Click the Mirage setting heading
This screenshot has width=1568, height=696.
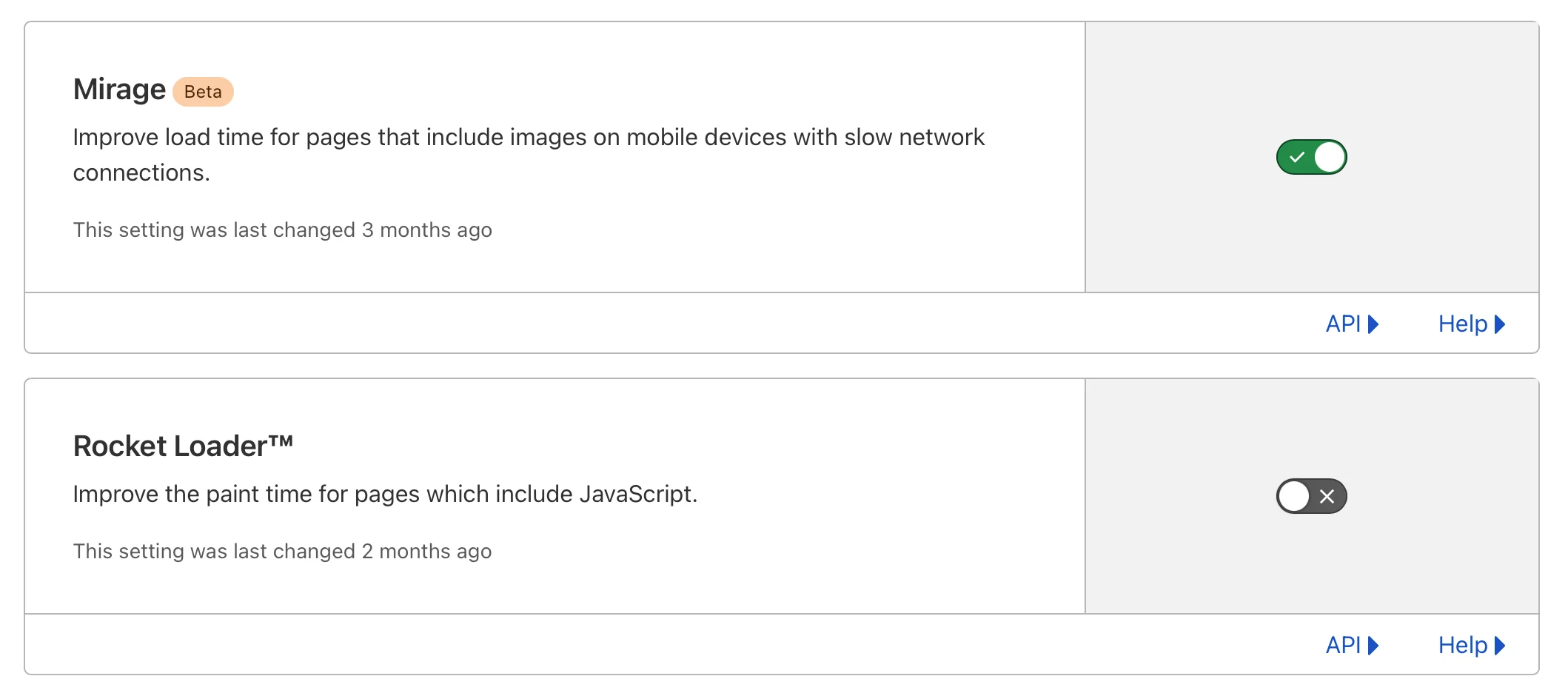point(119,90)
